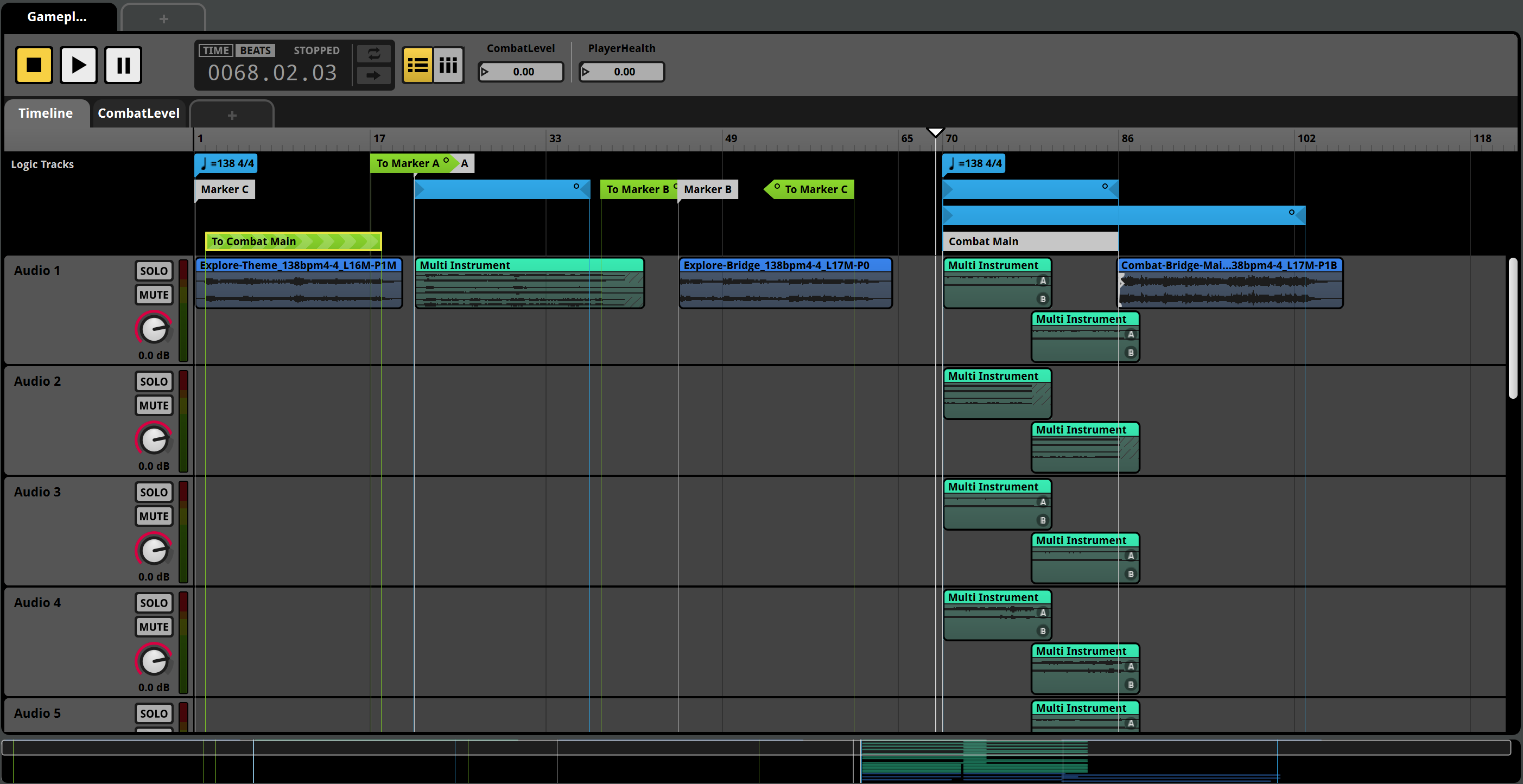Click the vertical track scrollbar
1523x784 pixels.
point(1512,328)
